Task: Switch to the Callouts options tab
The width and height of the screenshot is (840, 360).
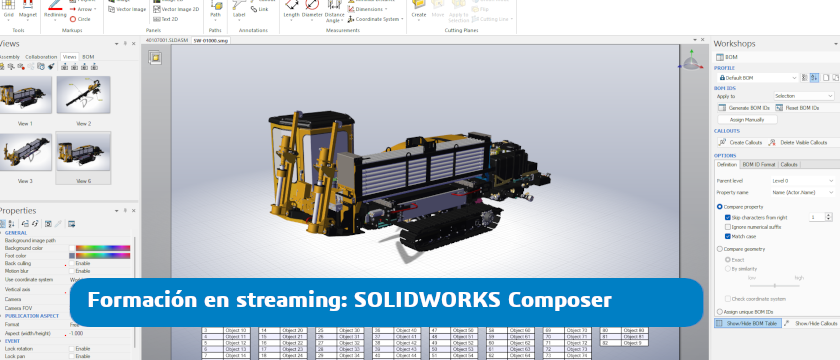Action: click(789, 164)
